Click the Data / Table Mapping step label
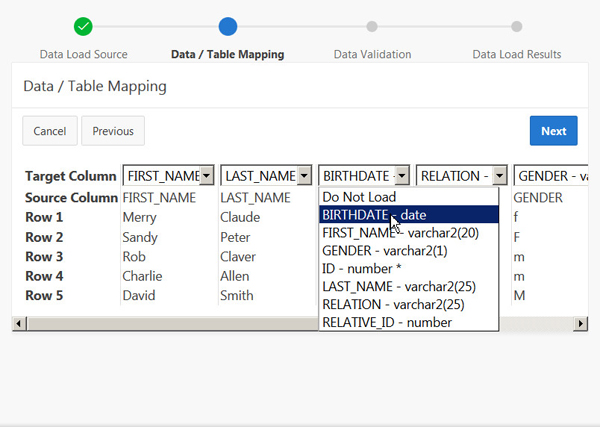This screenshot has width=600, height=427. click(228, 54)
